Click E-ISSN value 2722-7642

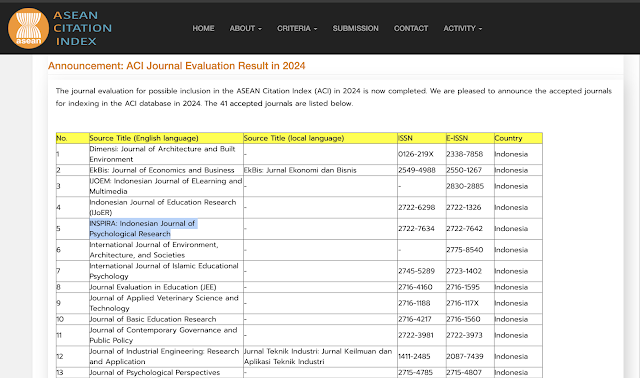464,228
